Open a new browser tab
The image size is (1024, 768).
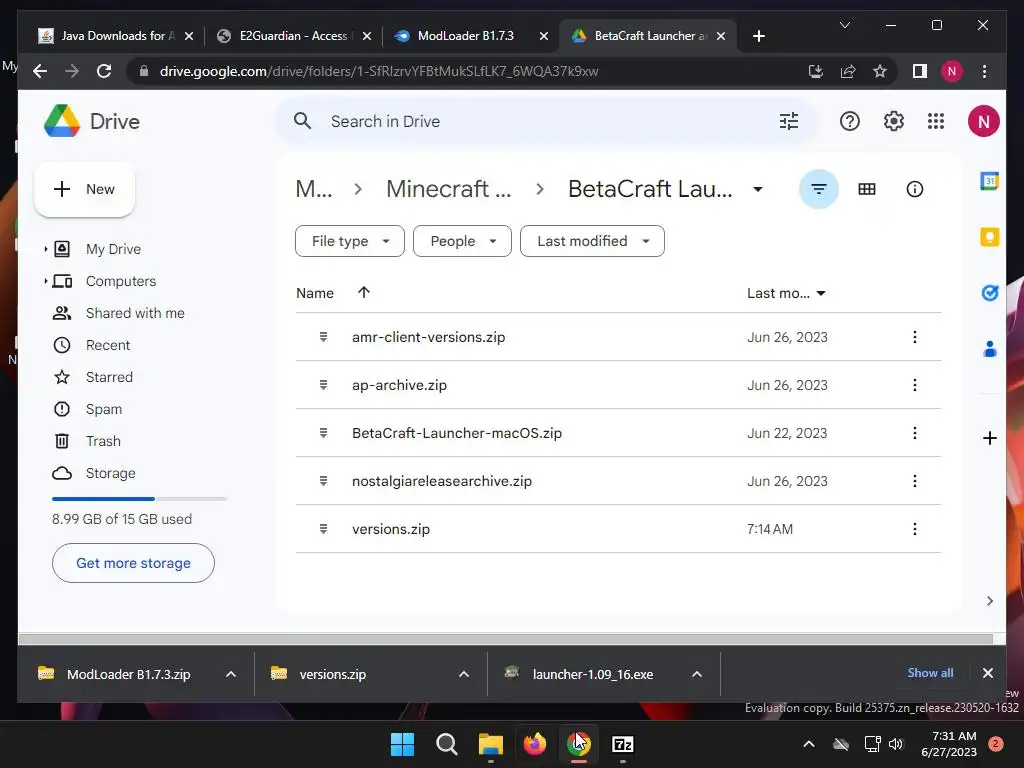[x=758, y=36]
